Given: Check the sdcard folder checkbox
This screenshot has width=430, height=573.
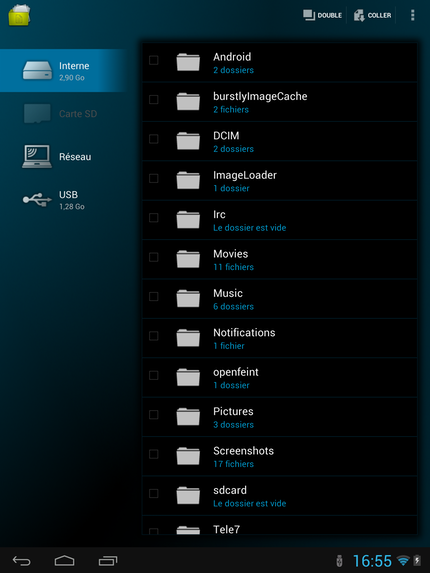Looking at the screenshot, I should (154, 494).
